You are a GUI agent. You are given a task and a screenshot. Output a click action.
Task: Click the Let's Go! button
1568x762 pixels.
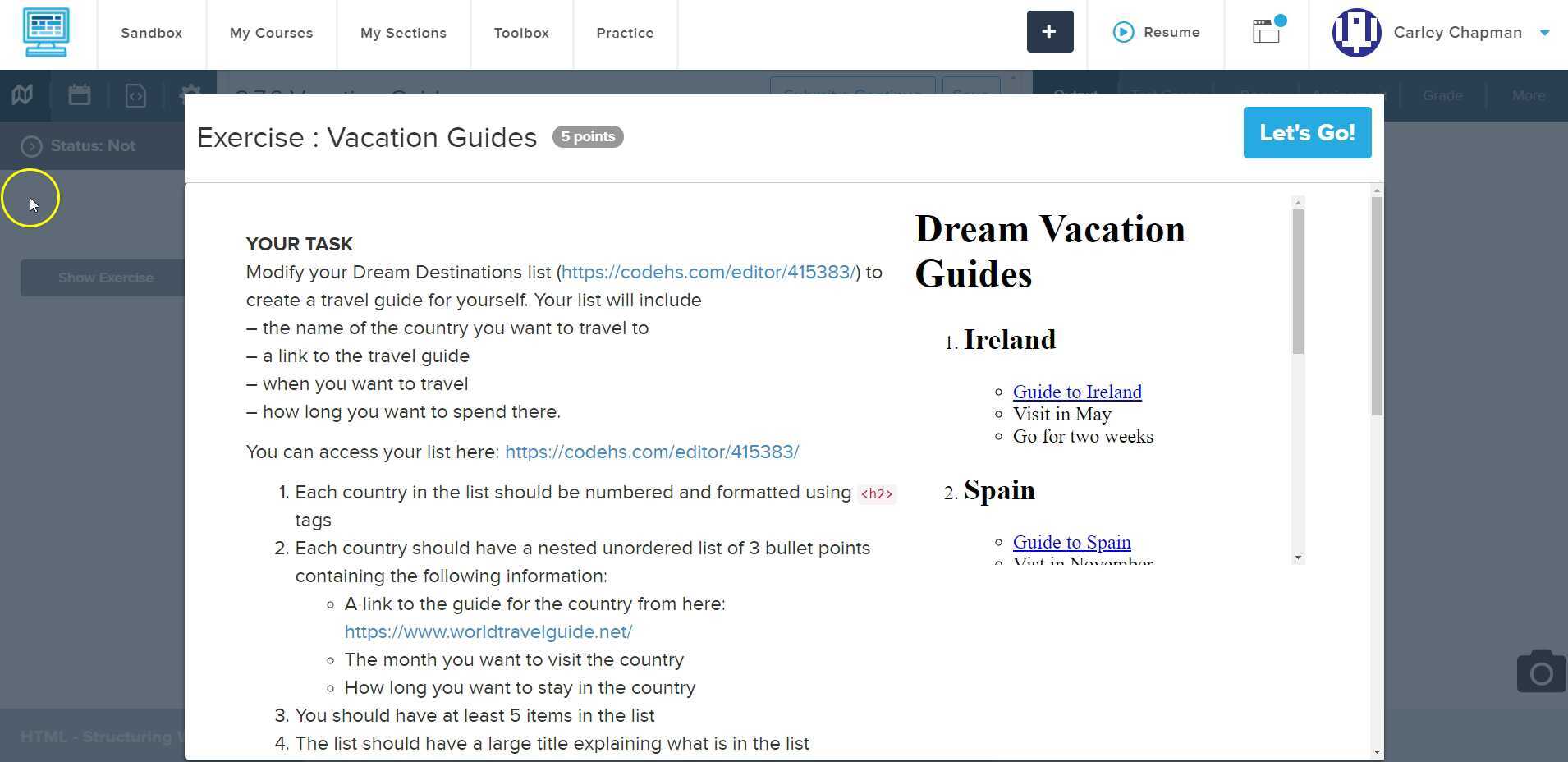[x=1307, y=132]
